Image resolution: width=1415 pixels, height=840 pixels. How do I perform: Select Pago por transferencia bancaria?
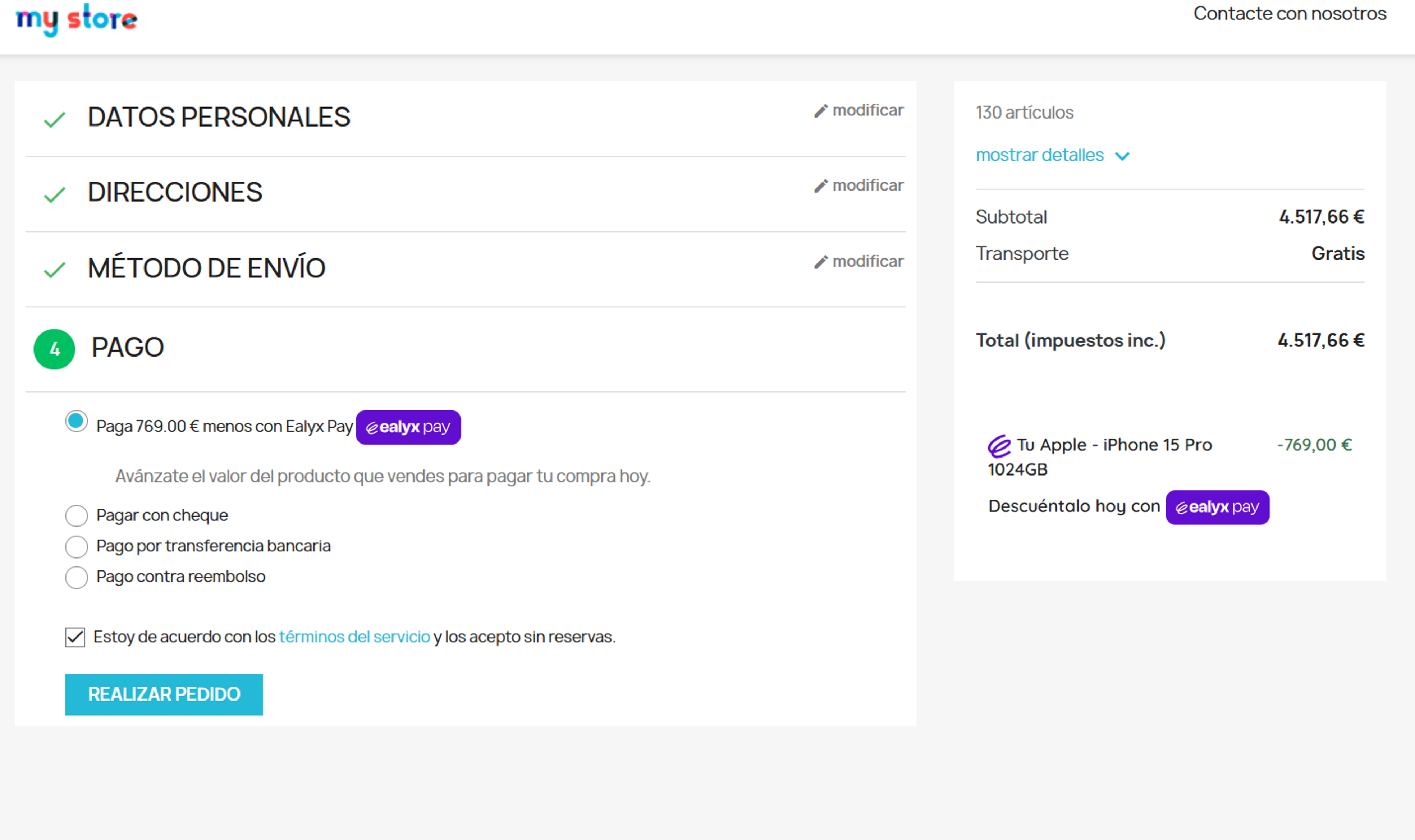tap(77, 547)
